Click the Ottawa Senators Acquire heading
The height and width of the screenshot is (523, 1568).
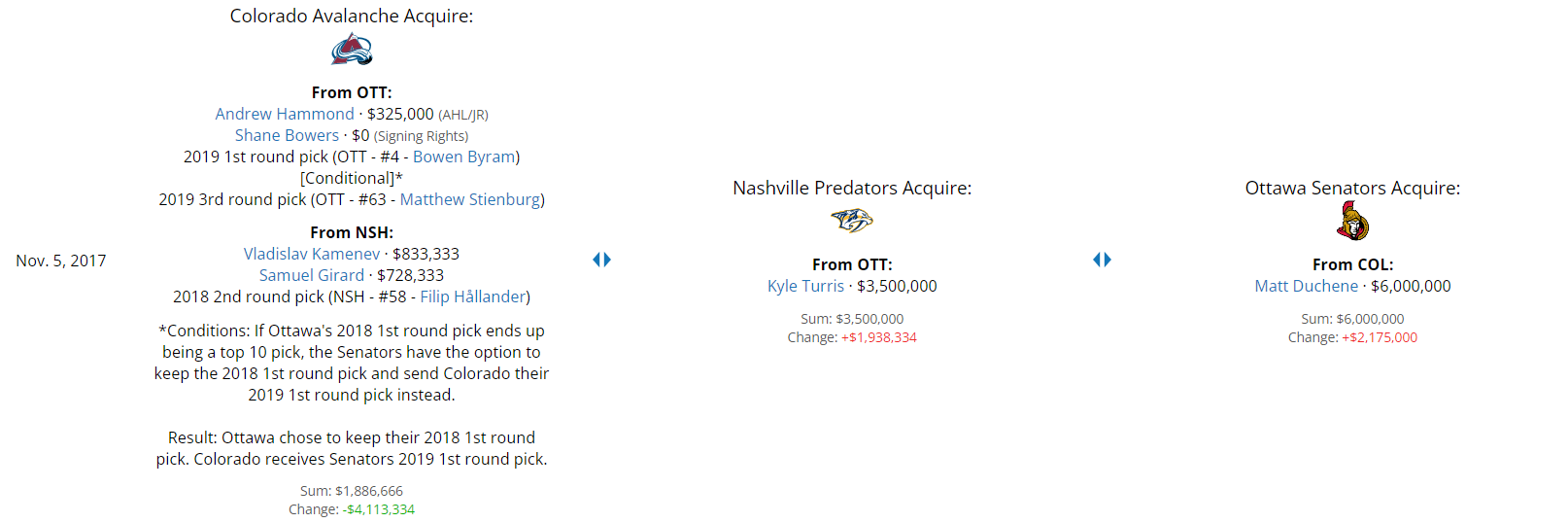(1352, 189)
